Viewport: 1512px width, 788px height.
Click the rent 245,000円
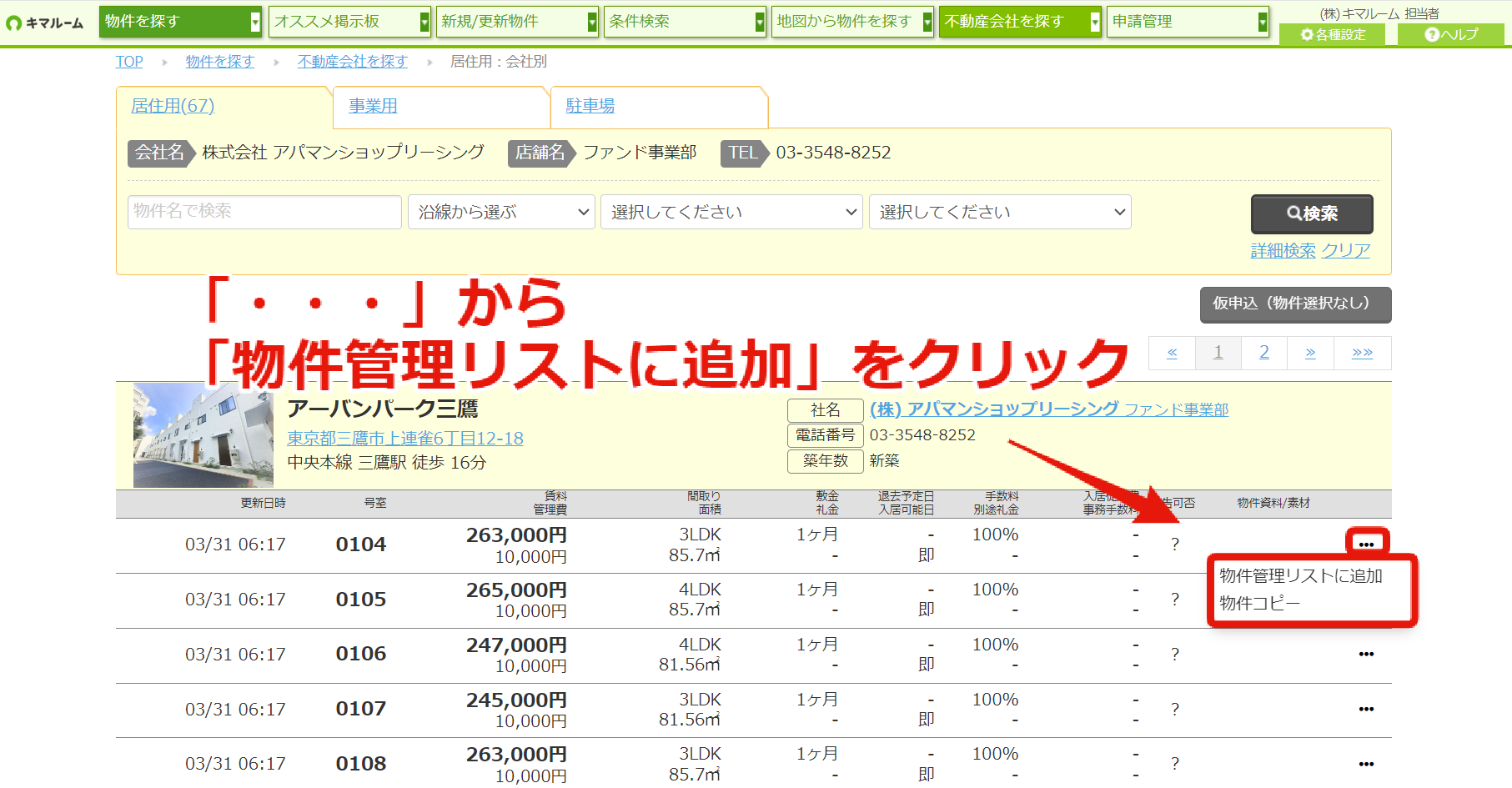point(516,700)
